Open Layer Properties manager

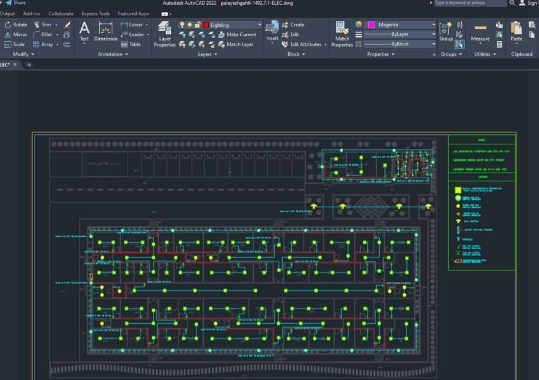pos(164,34)
